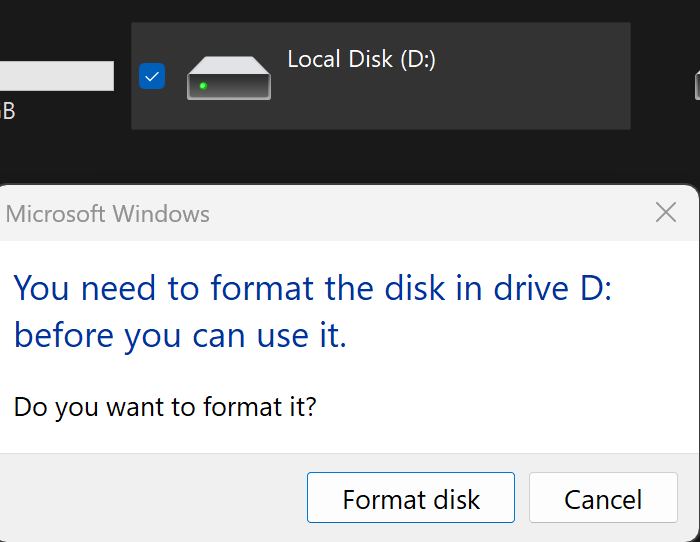Viewport: 700px width, 542px height.
Task: Click the drive capacity usage bar at left
Action: pyautogui.click(x=57, y=76)
